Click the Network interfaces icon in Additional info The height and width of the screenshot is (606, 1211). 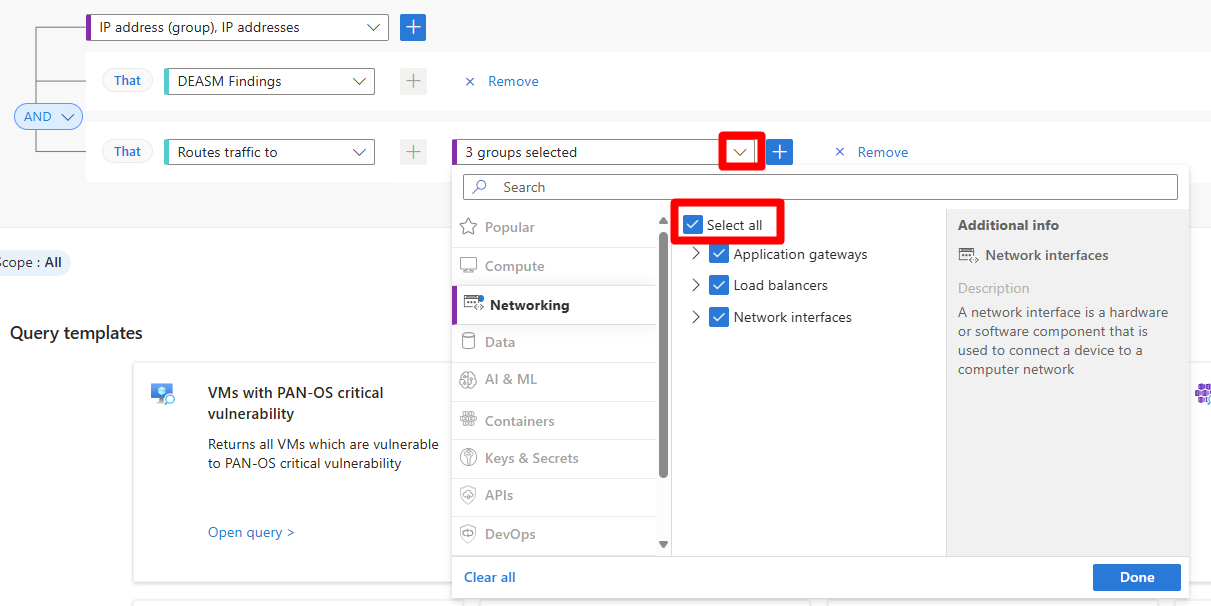968,255
